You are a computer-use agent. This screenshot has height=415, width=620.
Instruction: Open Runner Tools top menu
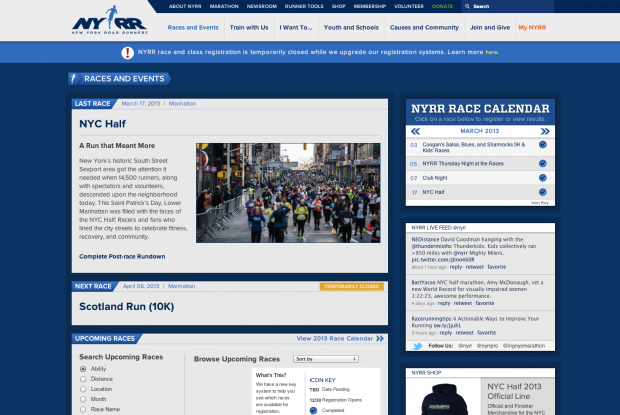(x=304, y=6)
